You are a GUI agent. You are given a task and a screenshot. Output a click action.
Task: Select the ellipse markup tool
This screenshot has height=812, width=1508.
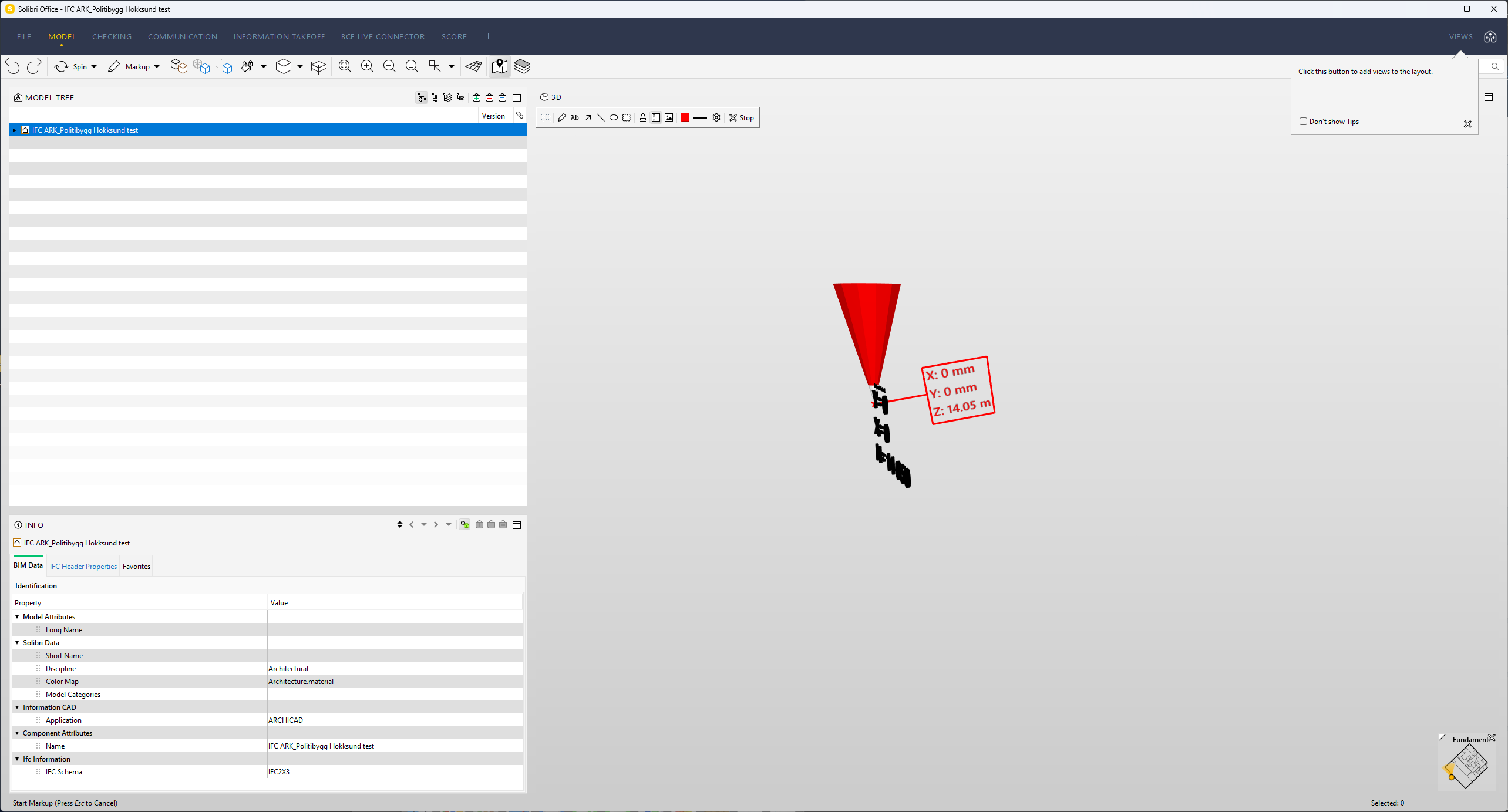pos(613,118)
